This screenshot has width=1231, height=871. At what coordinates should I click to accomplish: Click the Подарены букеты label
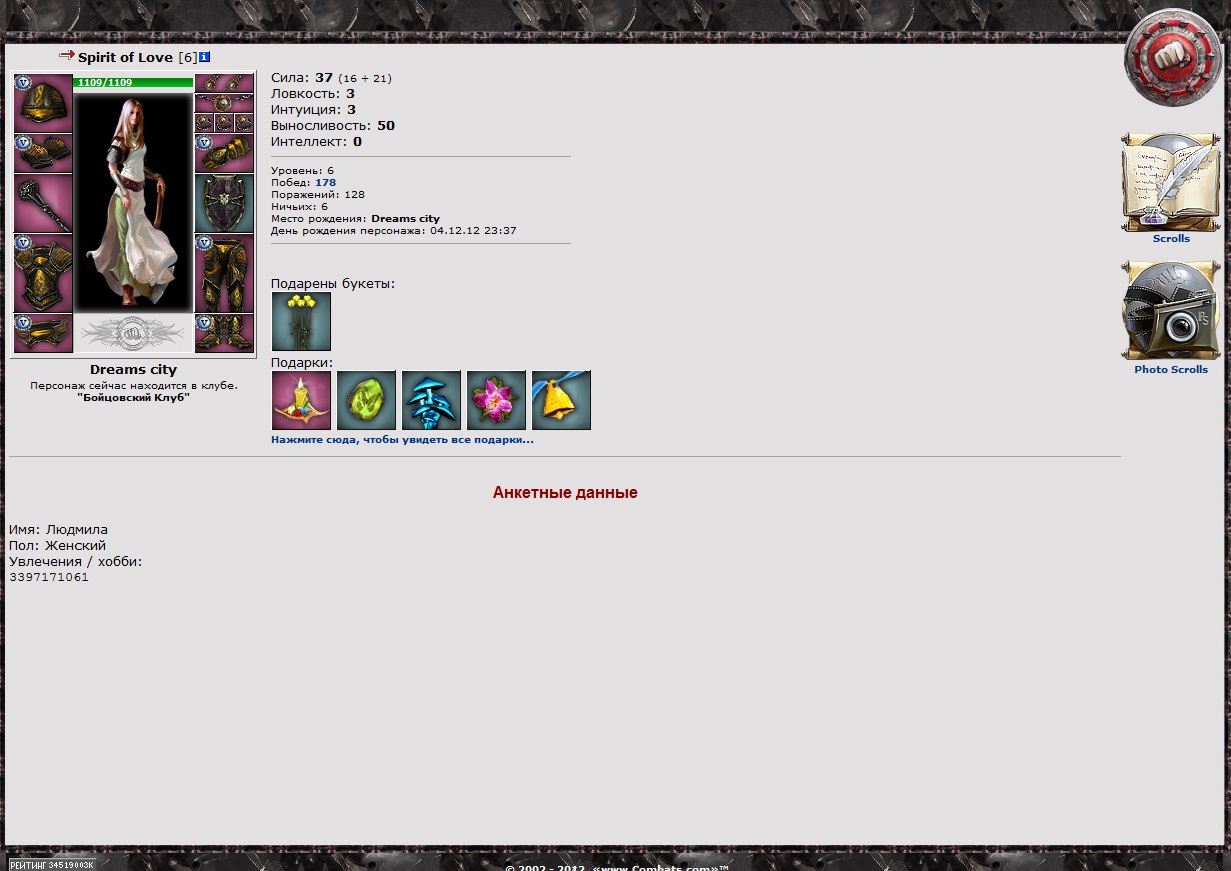[333, 284]
